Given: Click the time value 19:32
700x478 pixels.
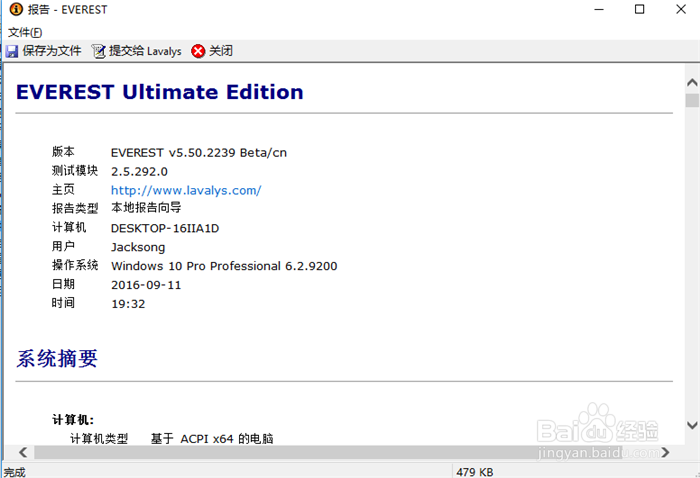Looking at the screenshot, I should [128, 304].
